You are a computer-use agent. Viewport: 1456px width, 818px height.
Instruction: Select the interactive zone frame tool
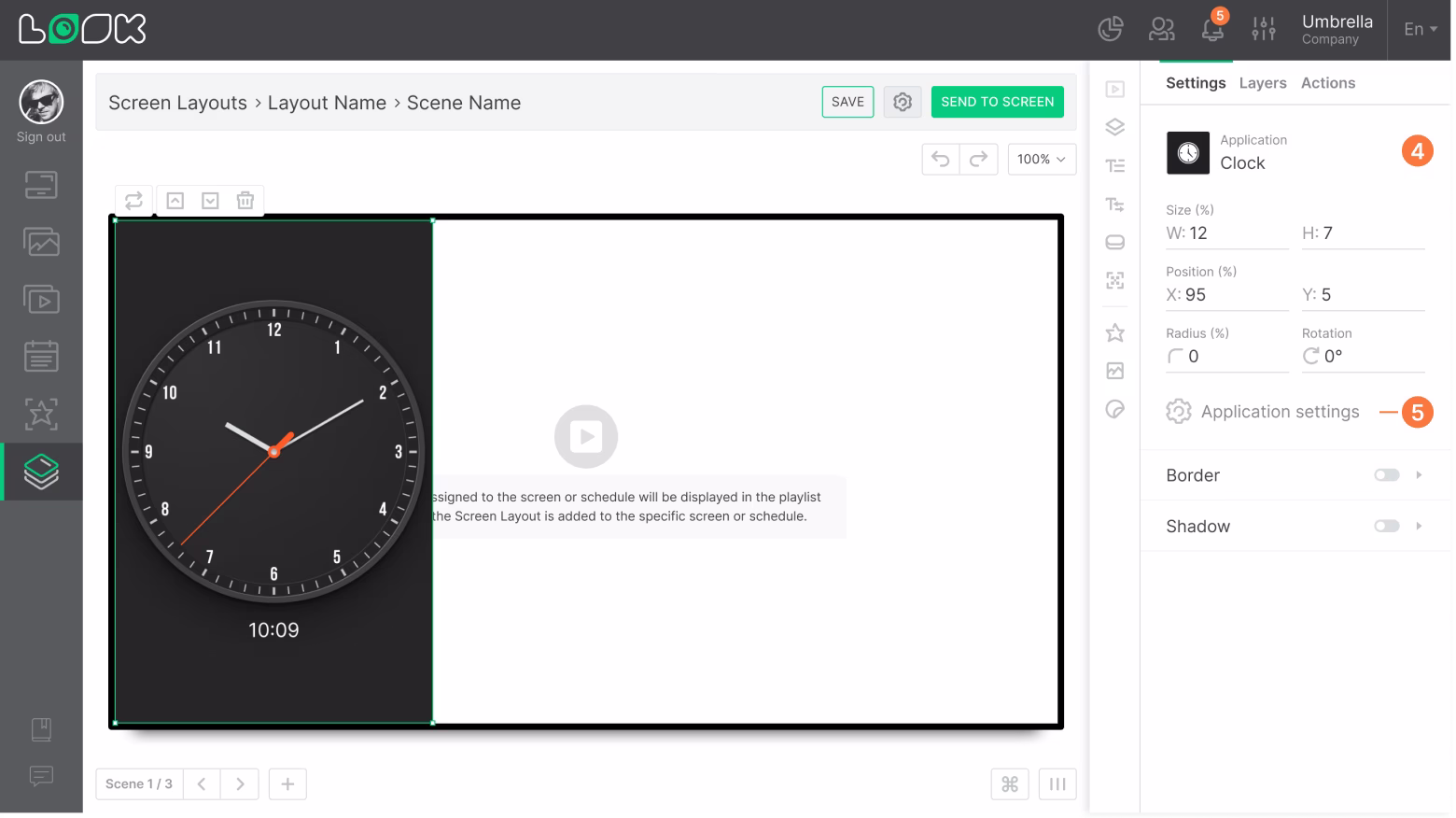pyautogui.click(x=1114, y=280)
